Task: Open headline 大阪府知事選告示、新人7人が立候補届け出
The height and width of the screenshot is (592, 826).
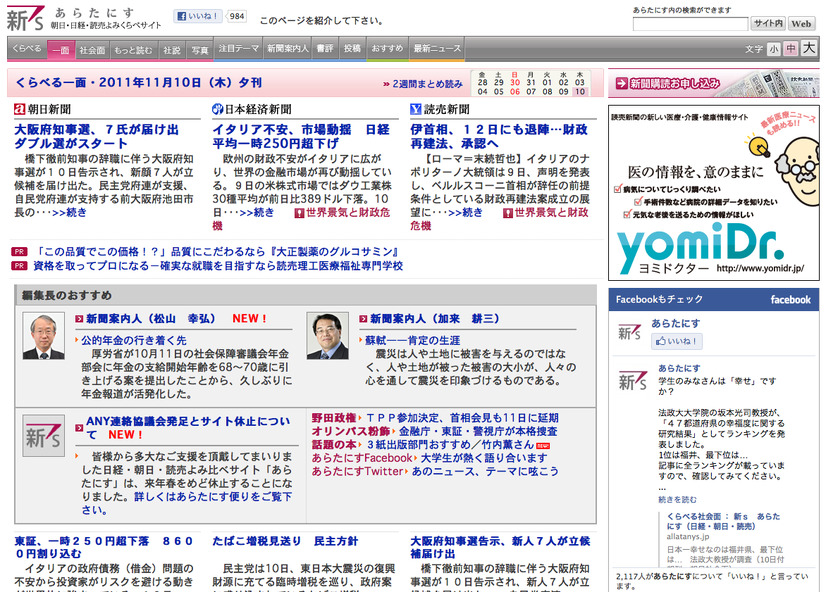Action: (x=500, y=547)
